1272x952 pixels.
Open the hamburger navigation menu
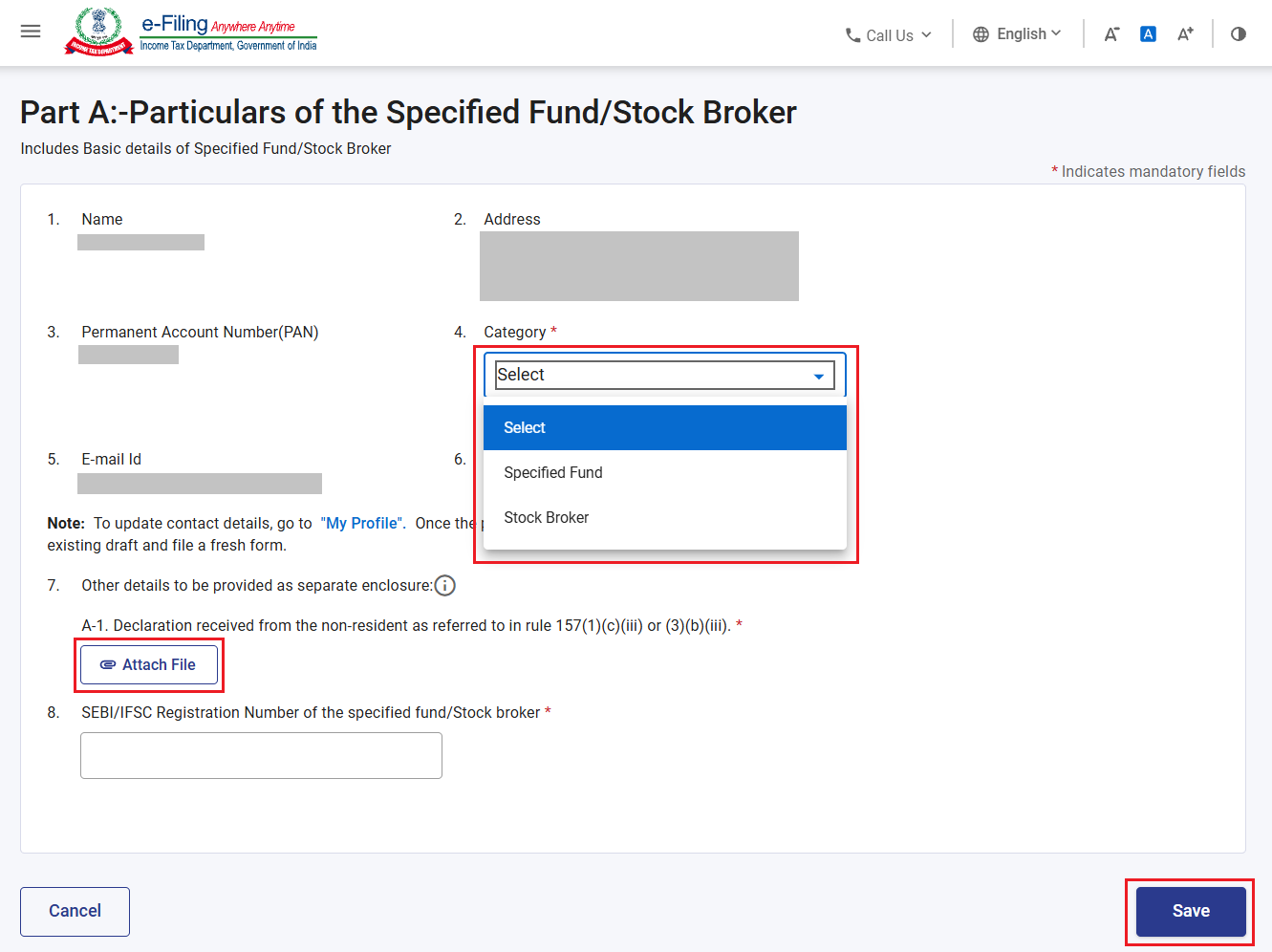pos(31,32)
